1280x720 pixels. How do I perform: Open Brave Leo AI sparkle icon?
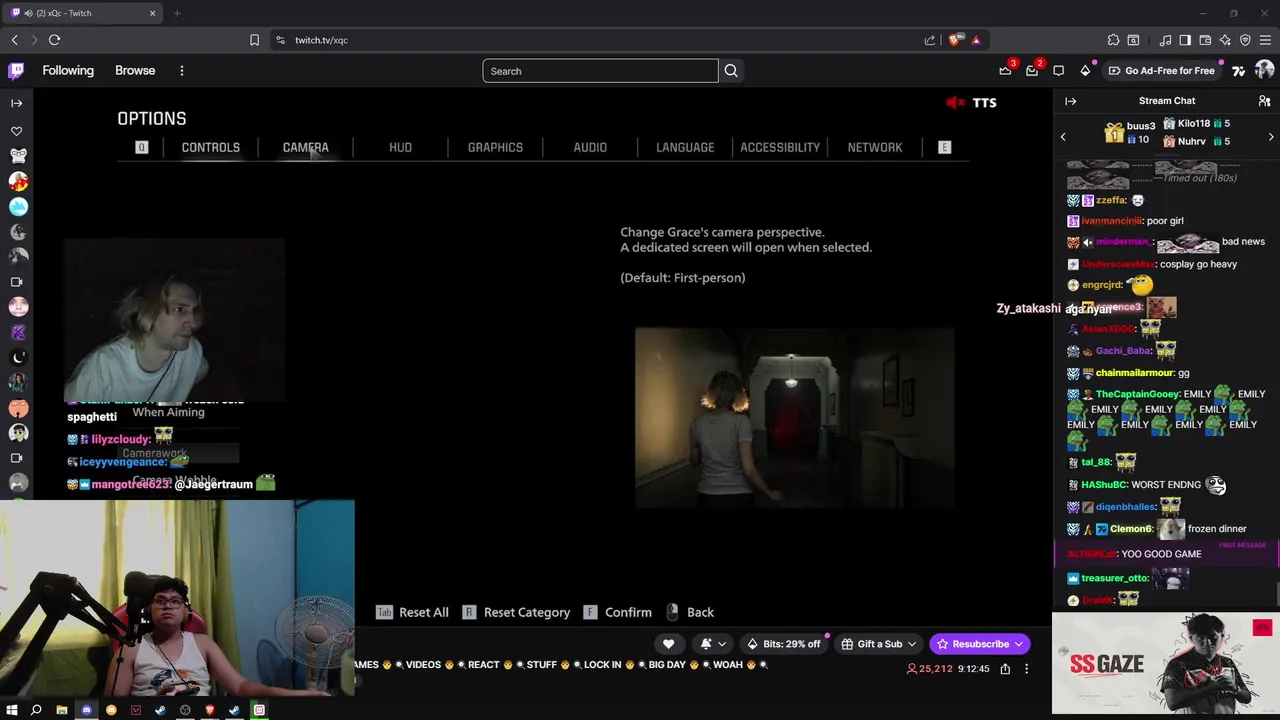click(x=1225, y=40)
